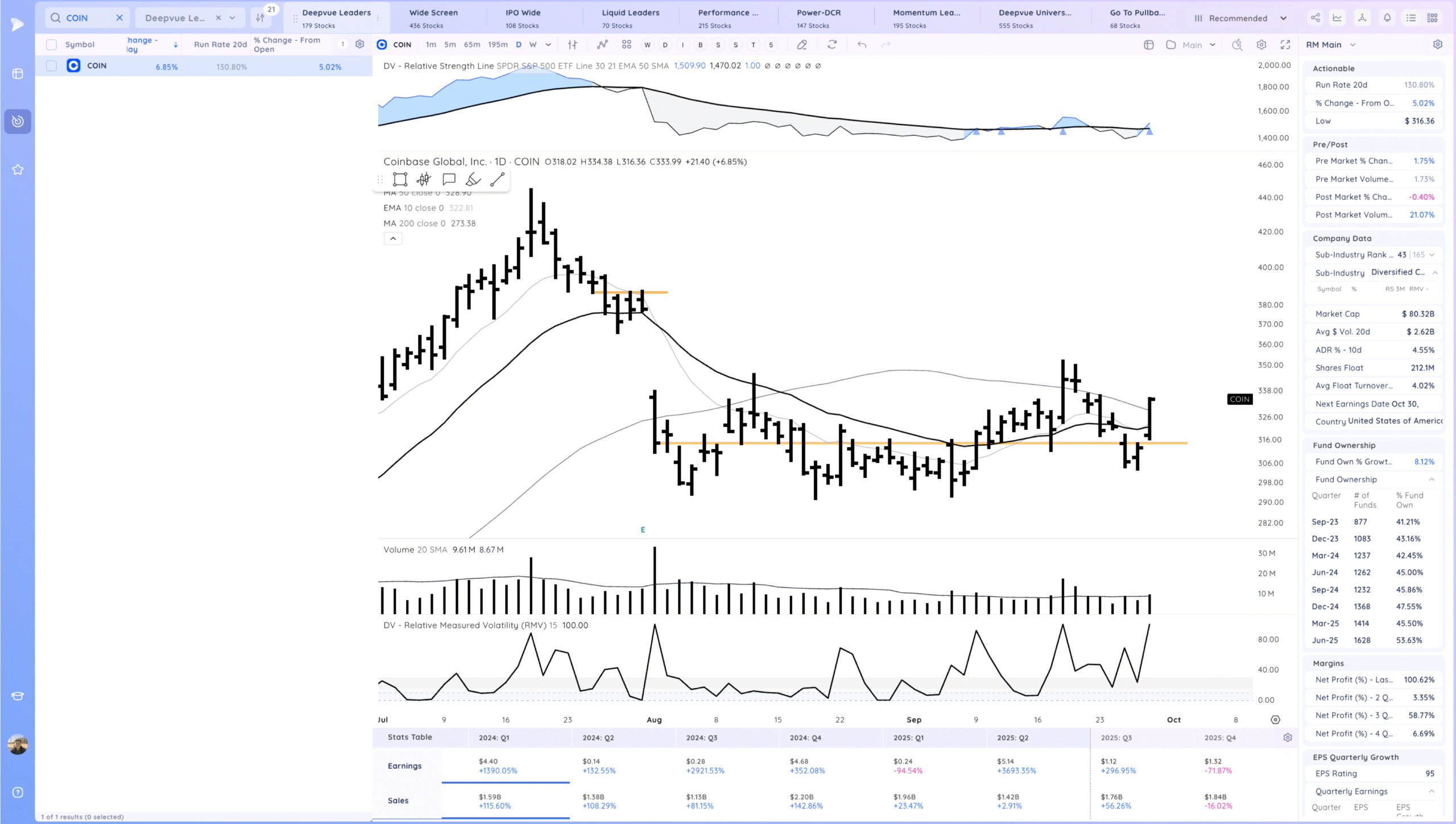Screen dimensions: 1456x824
Task: Select the 1m timeframe button
Action: pos(431,44)
